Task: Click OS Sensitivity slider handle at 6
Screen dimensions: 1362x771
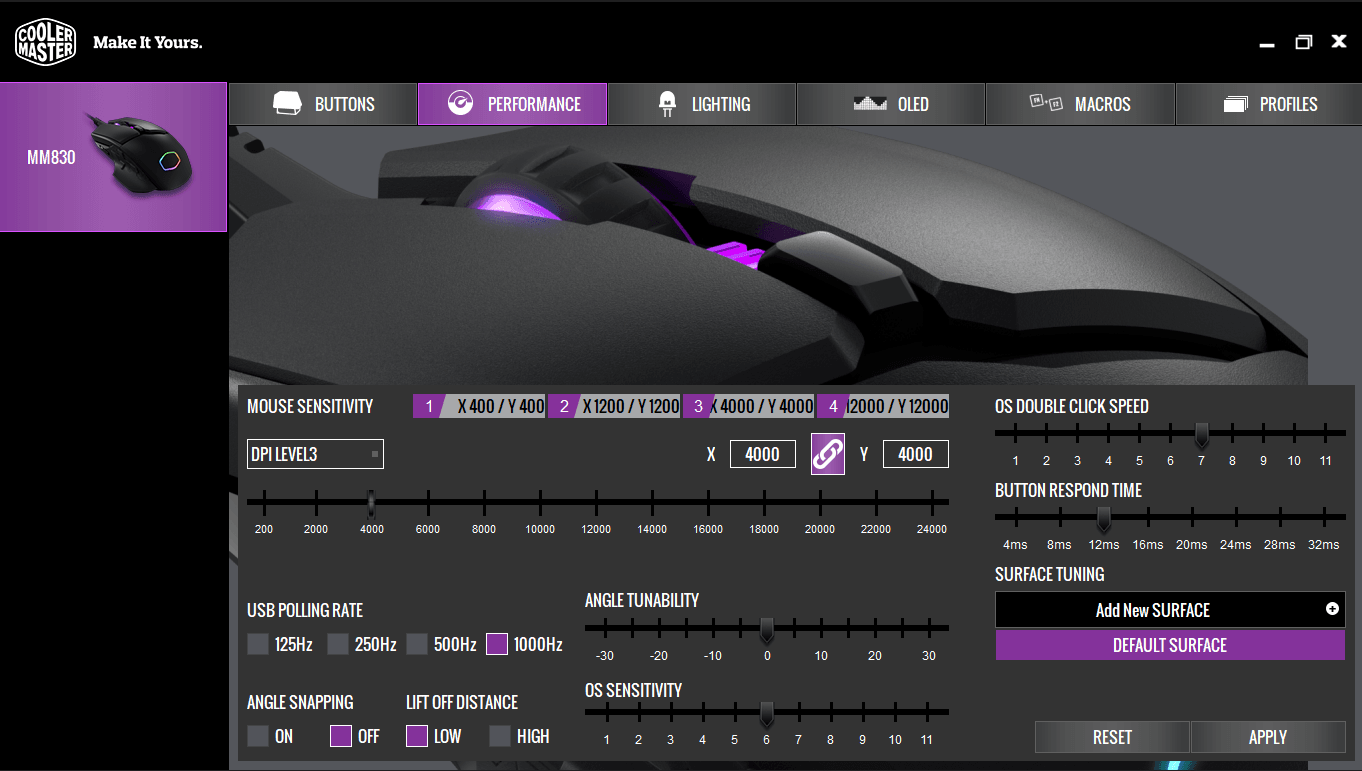Action: [767, 714]
